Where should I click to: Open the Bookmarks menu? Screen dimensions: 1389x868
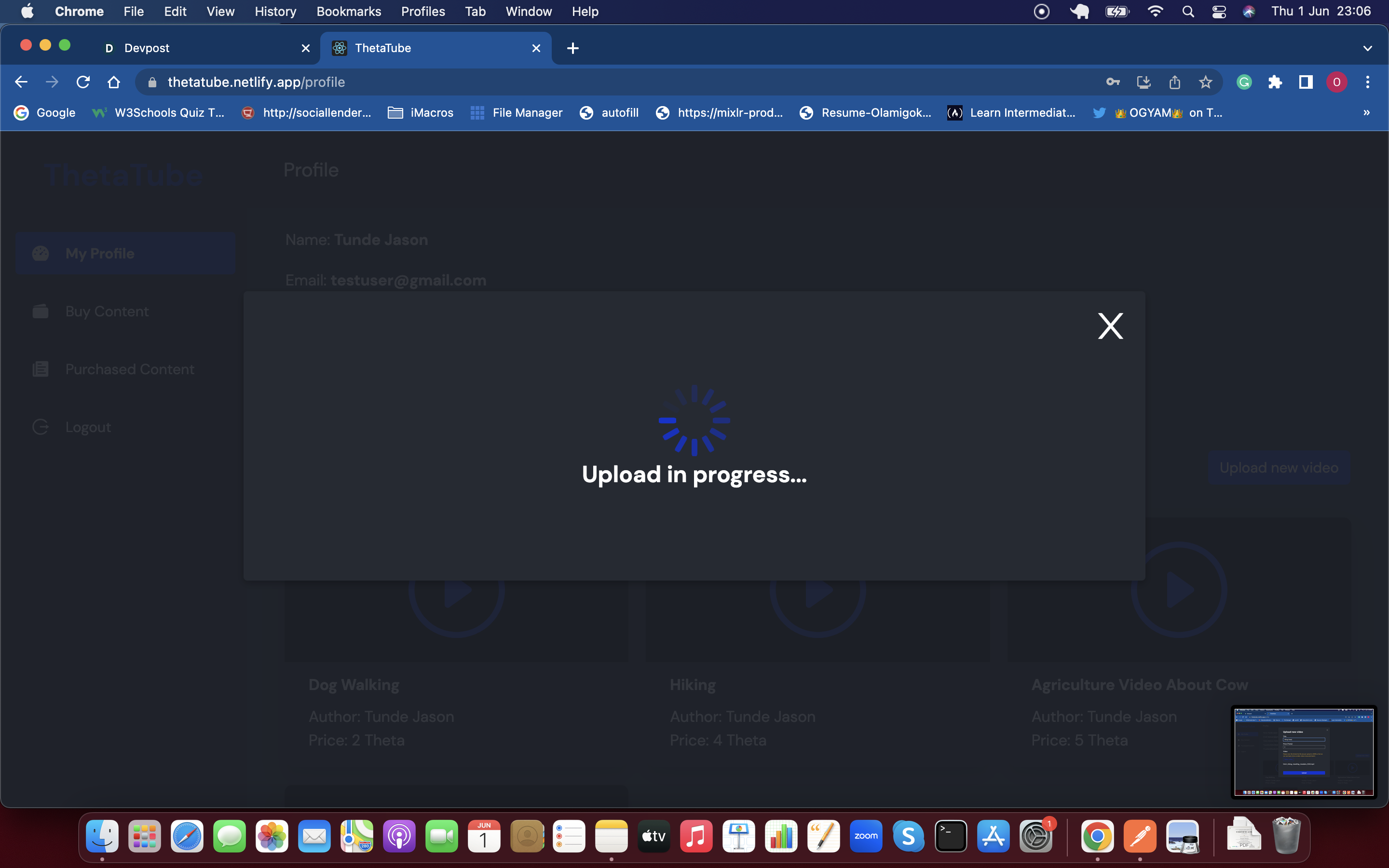[x=348, y=12]
